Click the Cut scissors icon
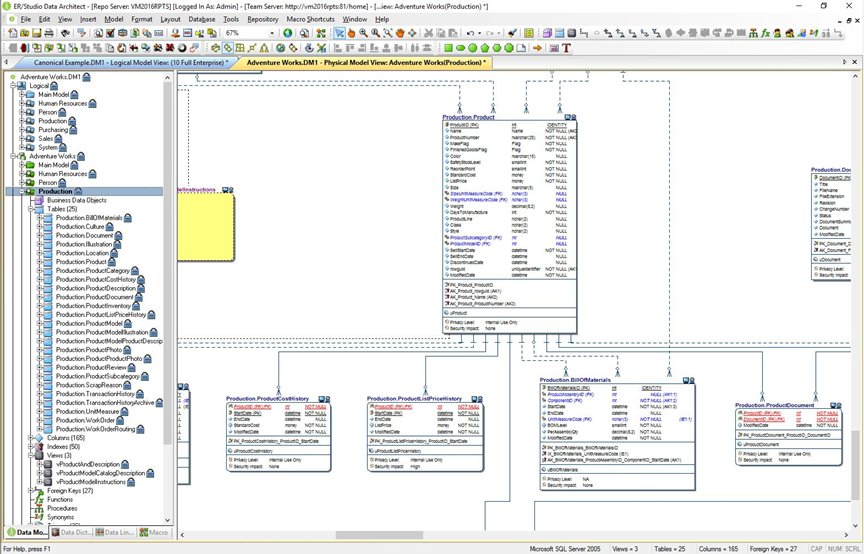Screen dimensions: 864x554 [x=428, y=33]
